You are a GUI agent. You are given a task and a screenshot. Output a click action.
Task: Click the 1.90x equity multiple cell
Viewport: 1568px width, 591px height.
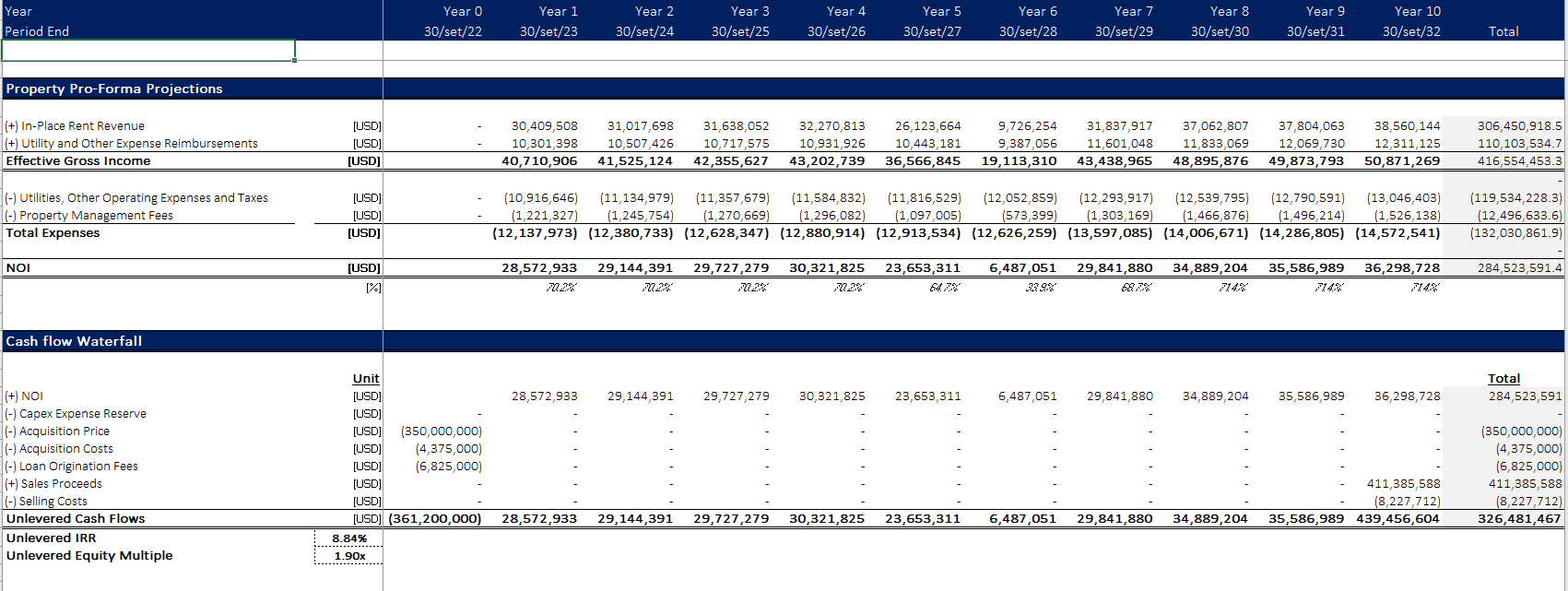click(349, 556)
